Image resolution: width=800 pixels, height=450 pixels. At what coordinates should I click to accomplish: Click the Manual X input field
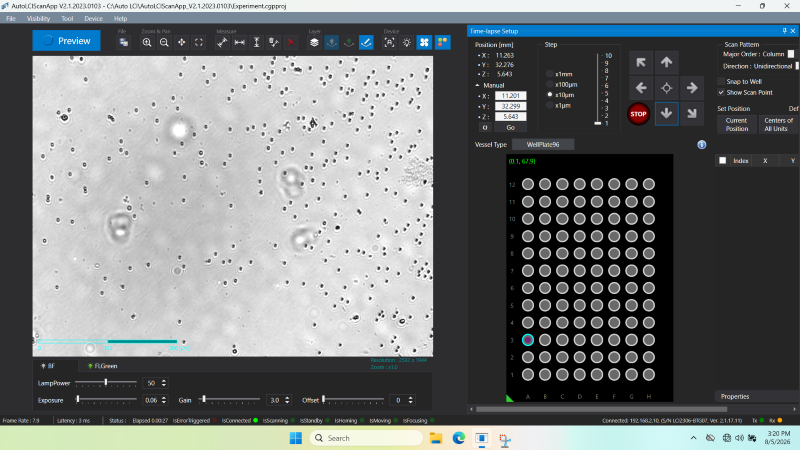(x=510, y=96)
